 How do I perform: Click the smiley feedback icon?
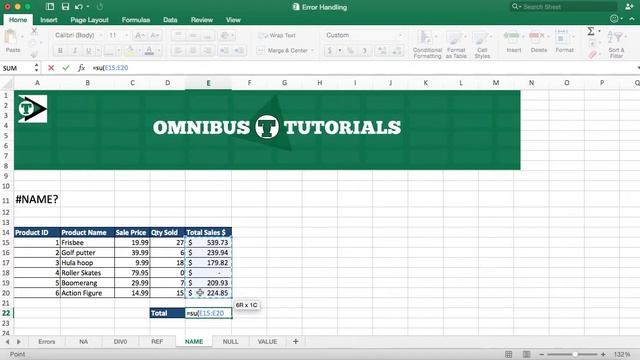coord(614,19)
